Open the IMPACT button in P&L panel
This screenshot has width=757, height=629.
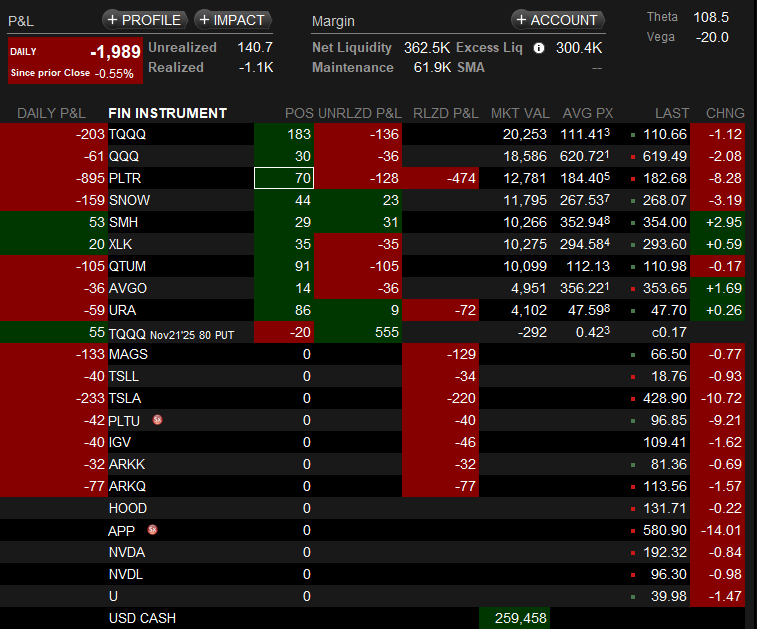(x=233, y=20)
